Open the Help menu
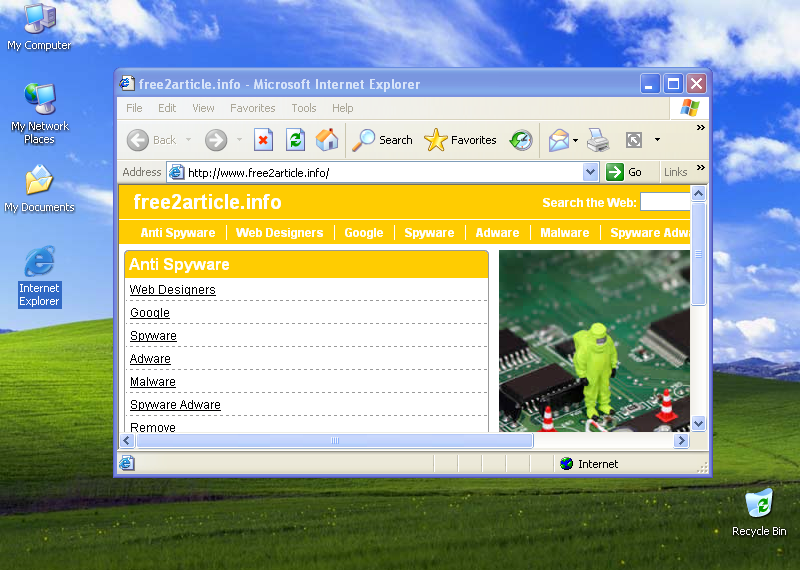800x570 pixels. click(342, 108)
